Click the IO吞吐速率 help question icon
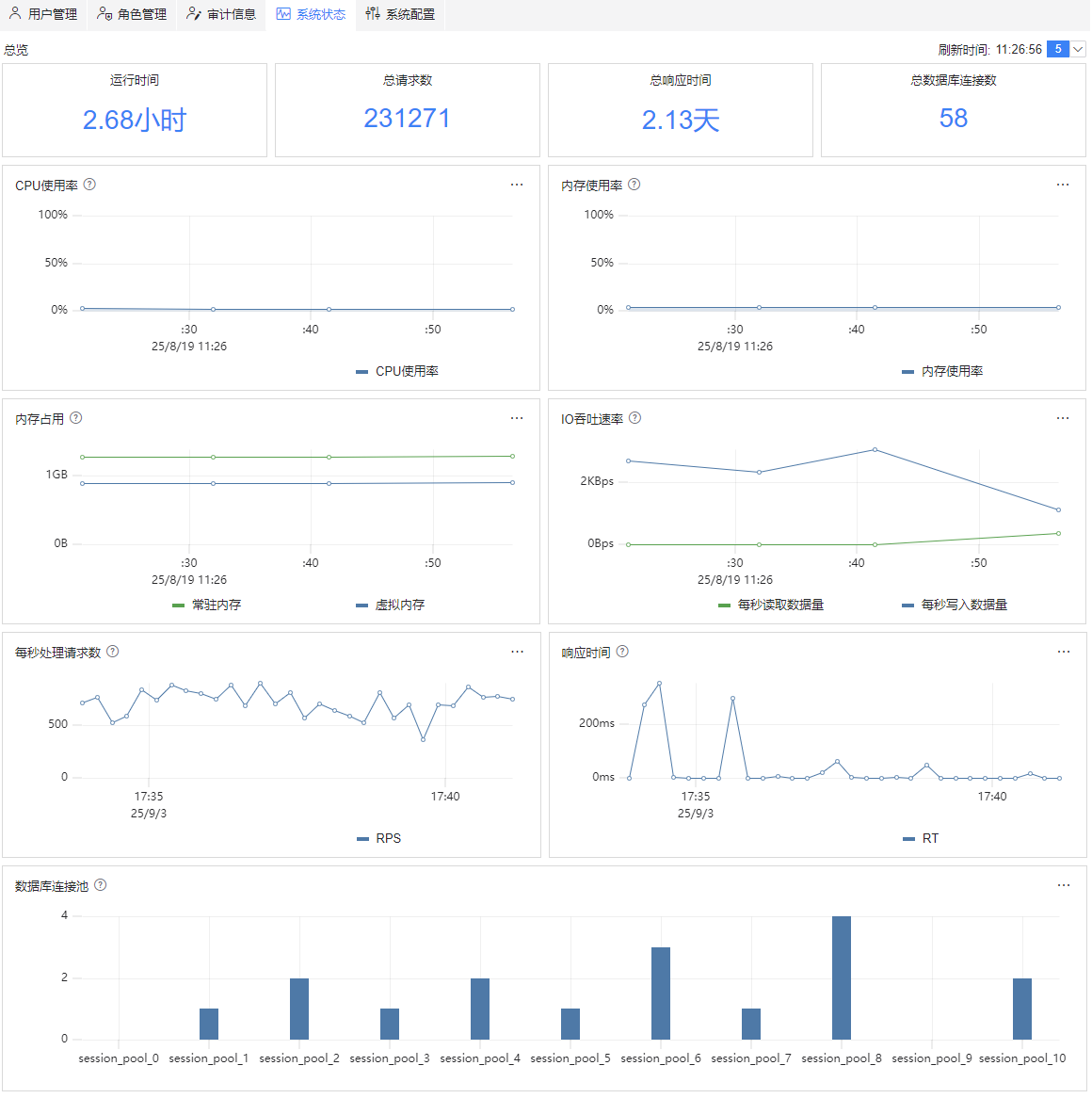 [x=634, y=418]
